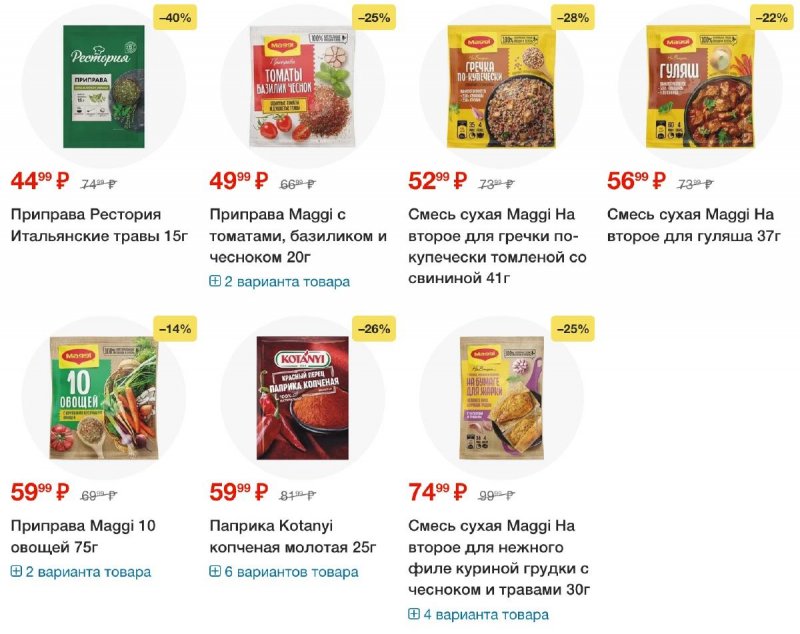
Task: Open Maggi на бумаге для жарки image
Action: (x=501, y=398)
